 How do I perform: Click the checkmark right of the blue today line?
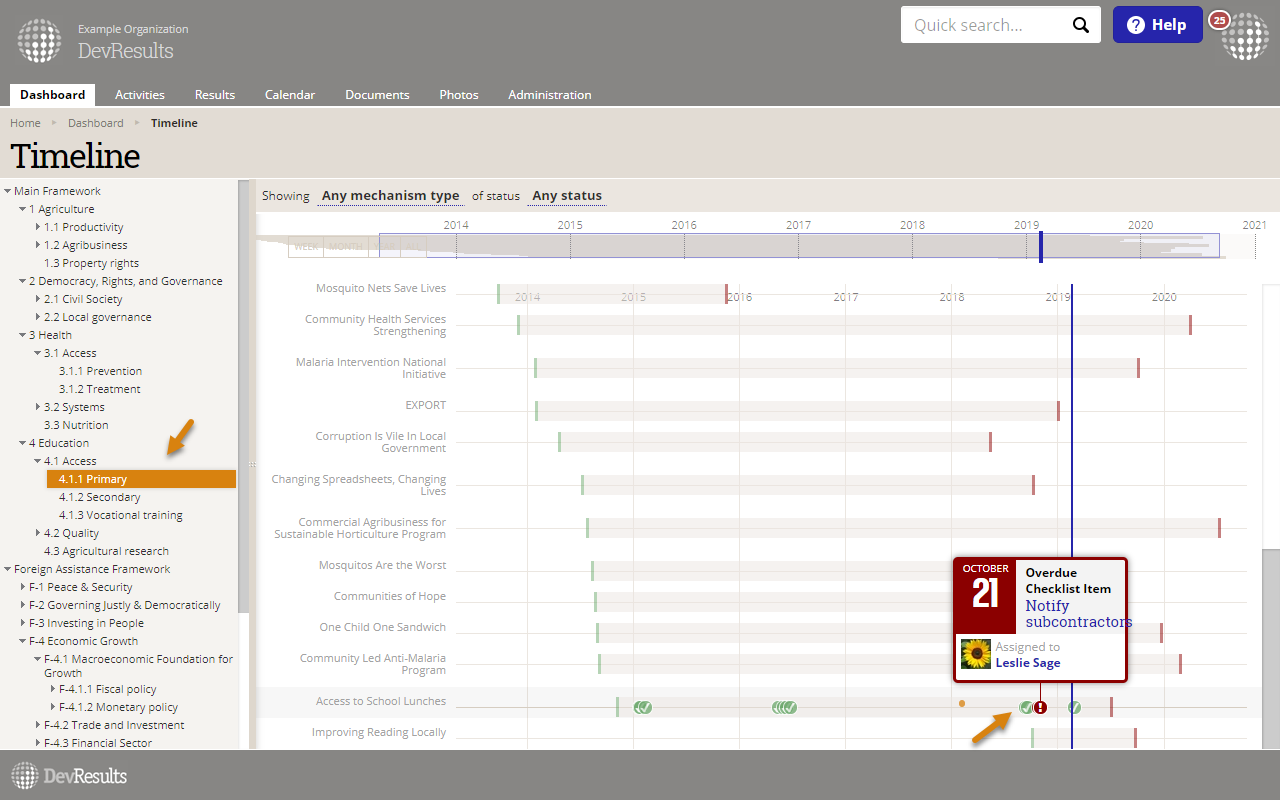click(1075, 708)
